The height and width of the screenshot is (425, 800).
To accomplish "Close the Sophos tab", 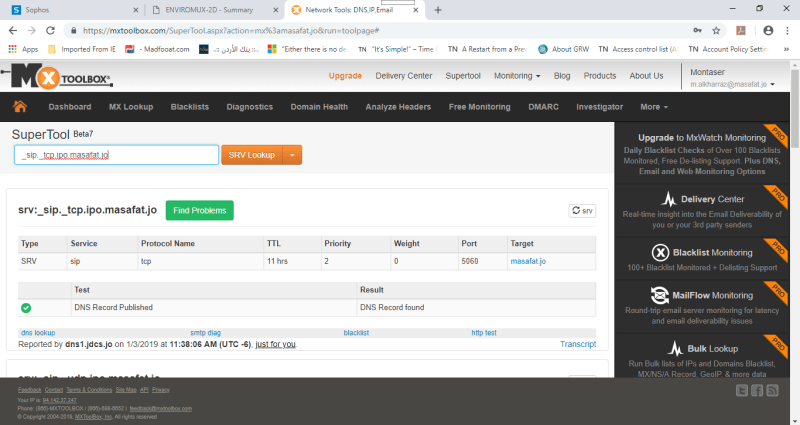I will tap(136, 10).
